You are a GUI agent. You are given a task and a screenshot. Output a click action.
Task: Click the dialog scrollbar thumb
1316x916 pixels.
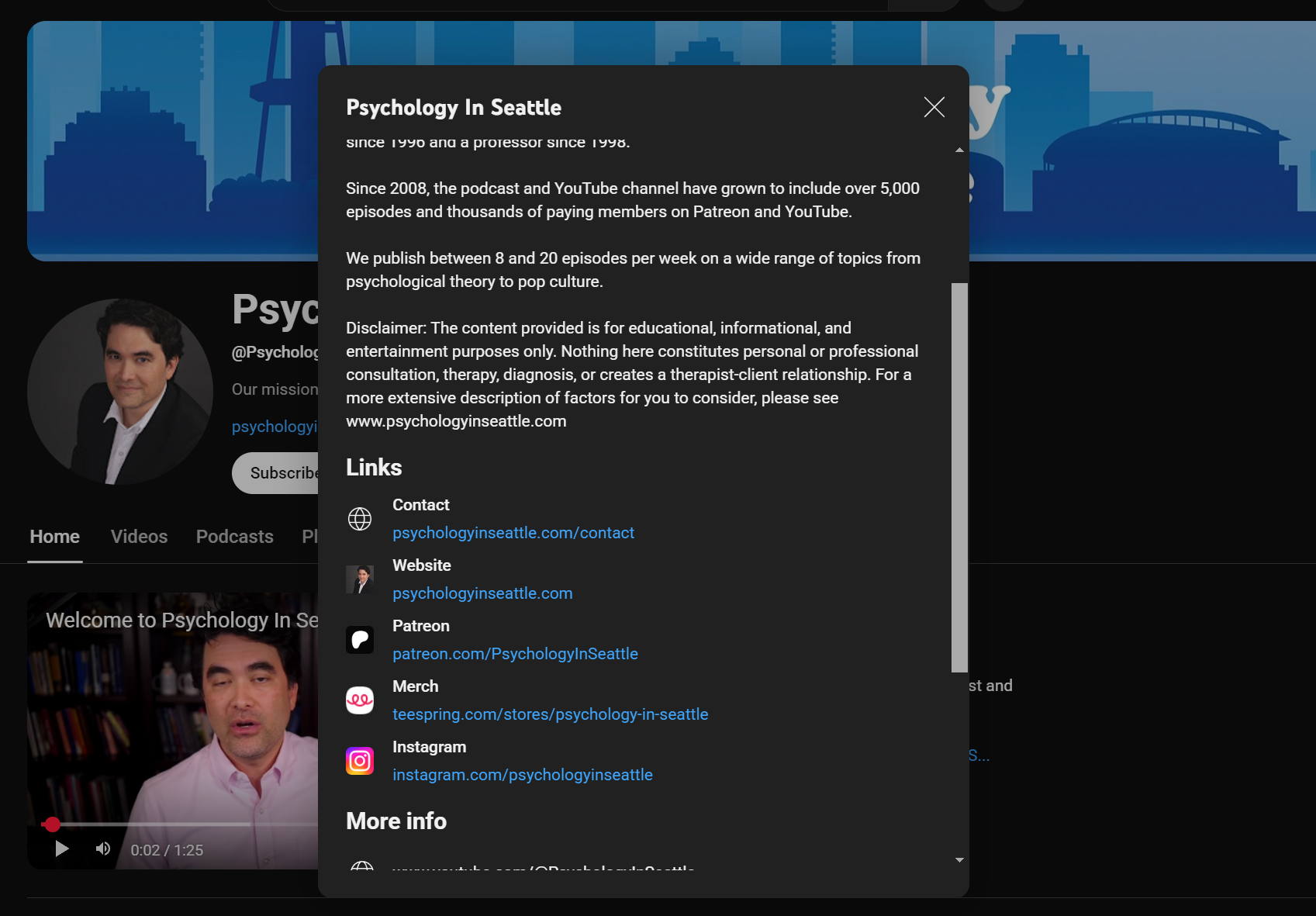click(959, 477)
